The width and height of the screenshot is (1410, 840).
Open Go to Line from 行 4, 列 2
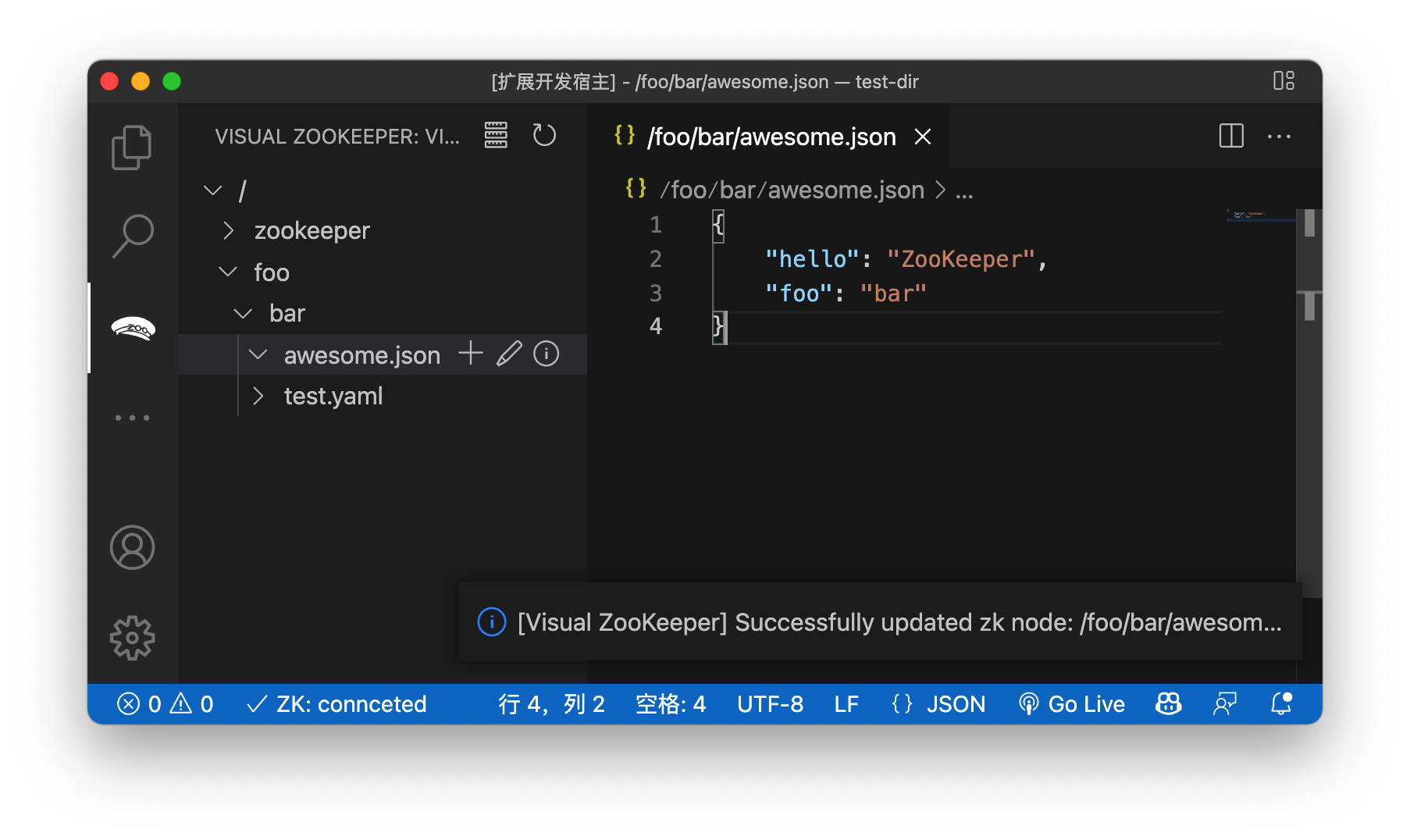pyautogui.click(x=552, y=704)
